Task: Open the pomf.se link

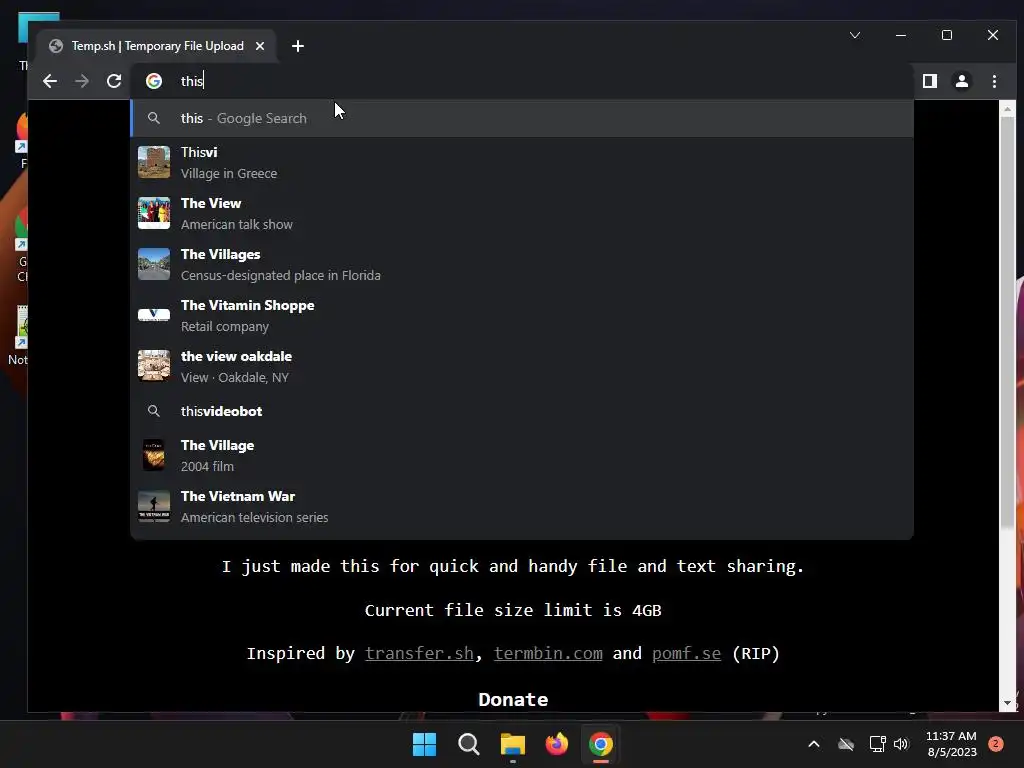Action: pos(686,653)
